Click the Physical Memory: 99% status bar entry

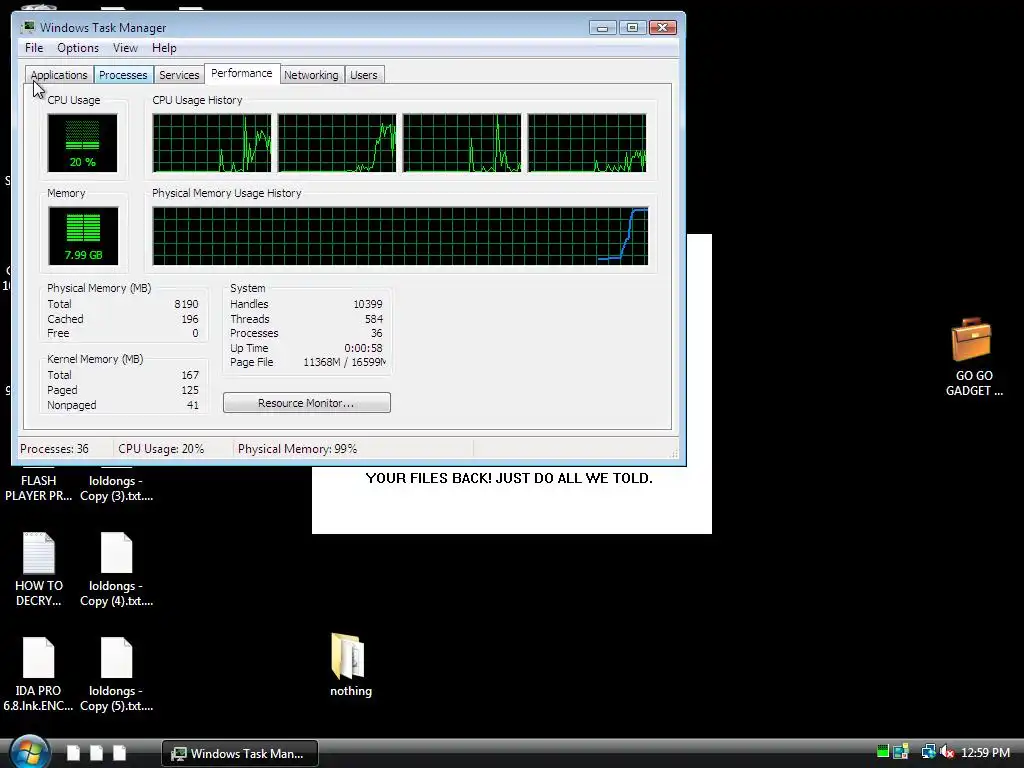297,449
